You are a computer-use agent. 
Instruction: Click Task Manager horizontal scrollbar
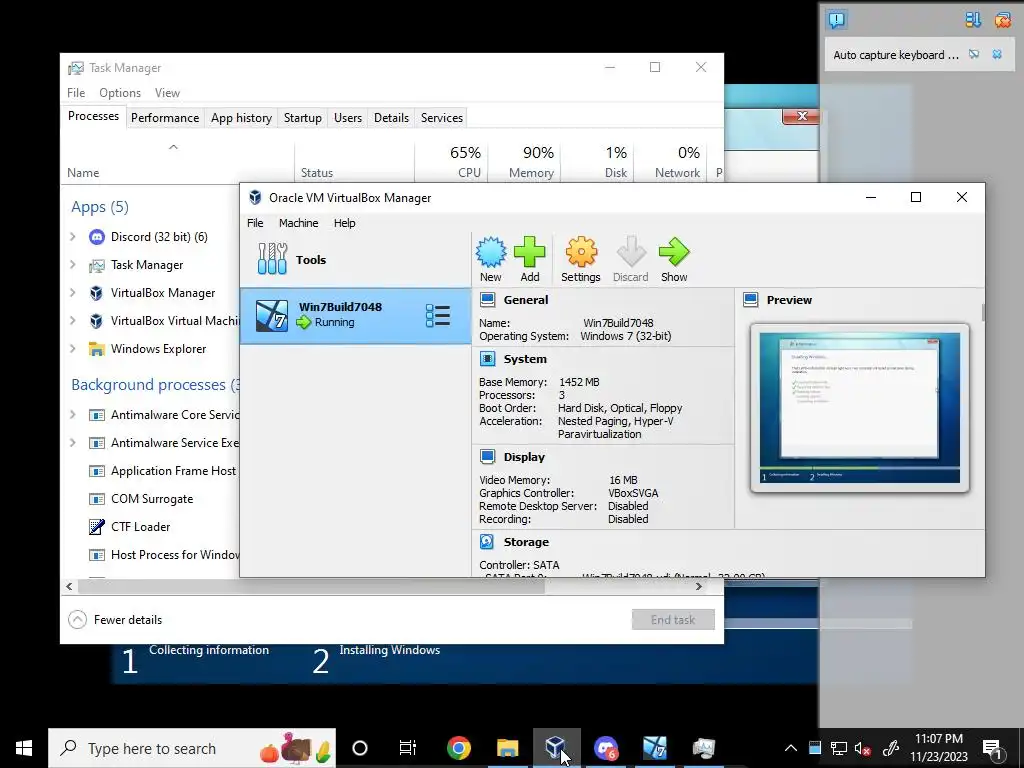click(x=311, y=586)
